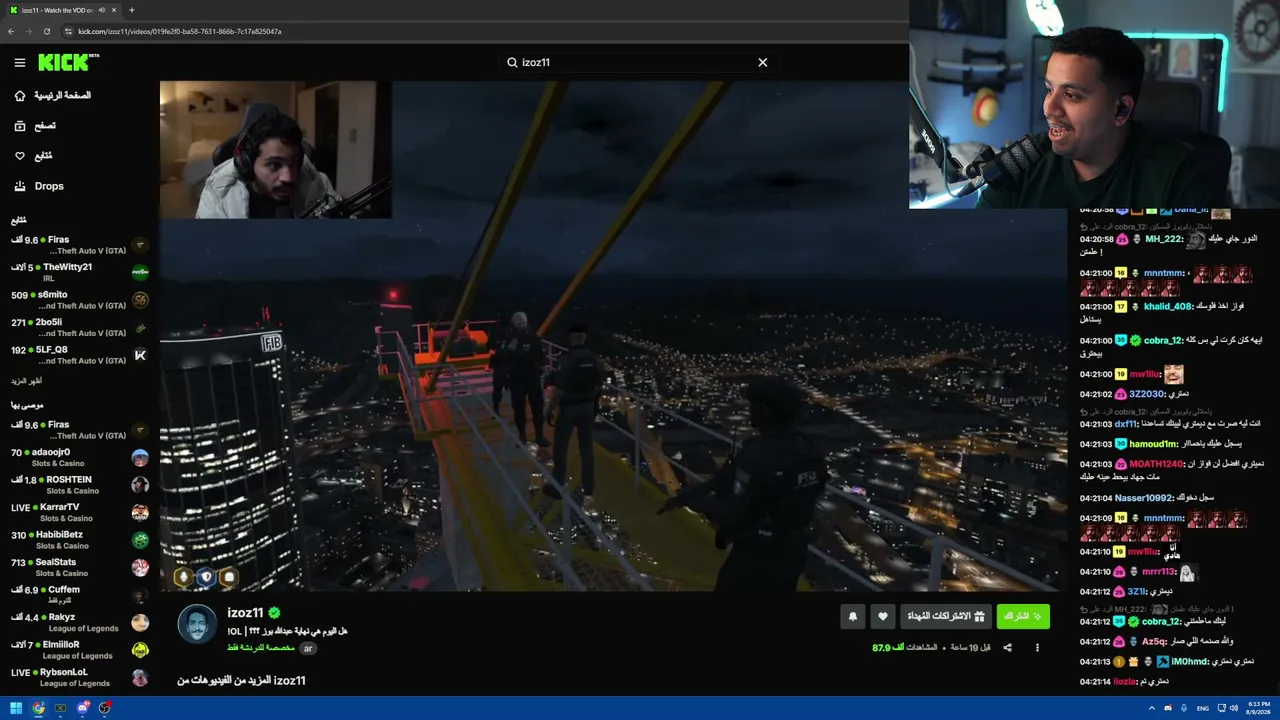Open the Browse section icon in sidebar
Screen dimensions: 1280x720
click(19, 126)
